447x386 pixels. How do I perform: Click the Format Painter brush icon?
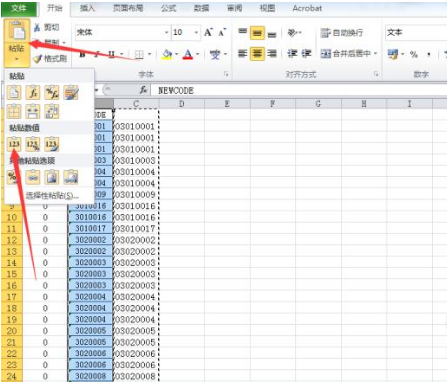click(x=38, y=59)
